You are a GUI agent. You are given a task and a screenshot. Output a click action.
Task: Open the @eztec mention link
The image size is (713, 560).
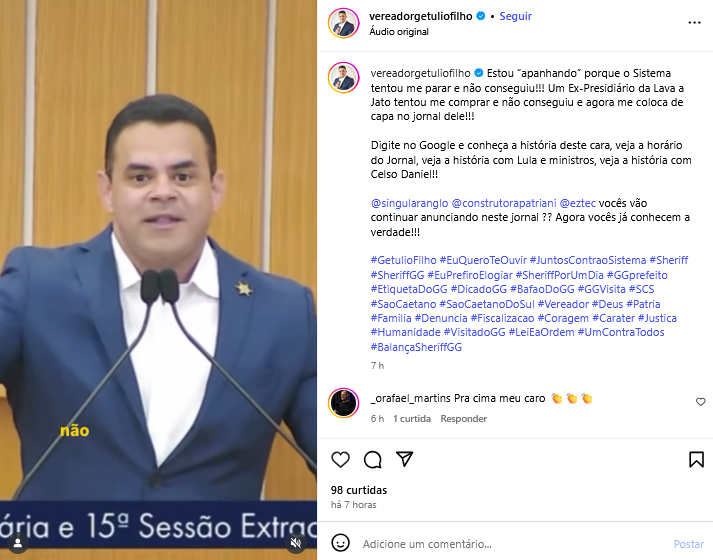point(577,203)
